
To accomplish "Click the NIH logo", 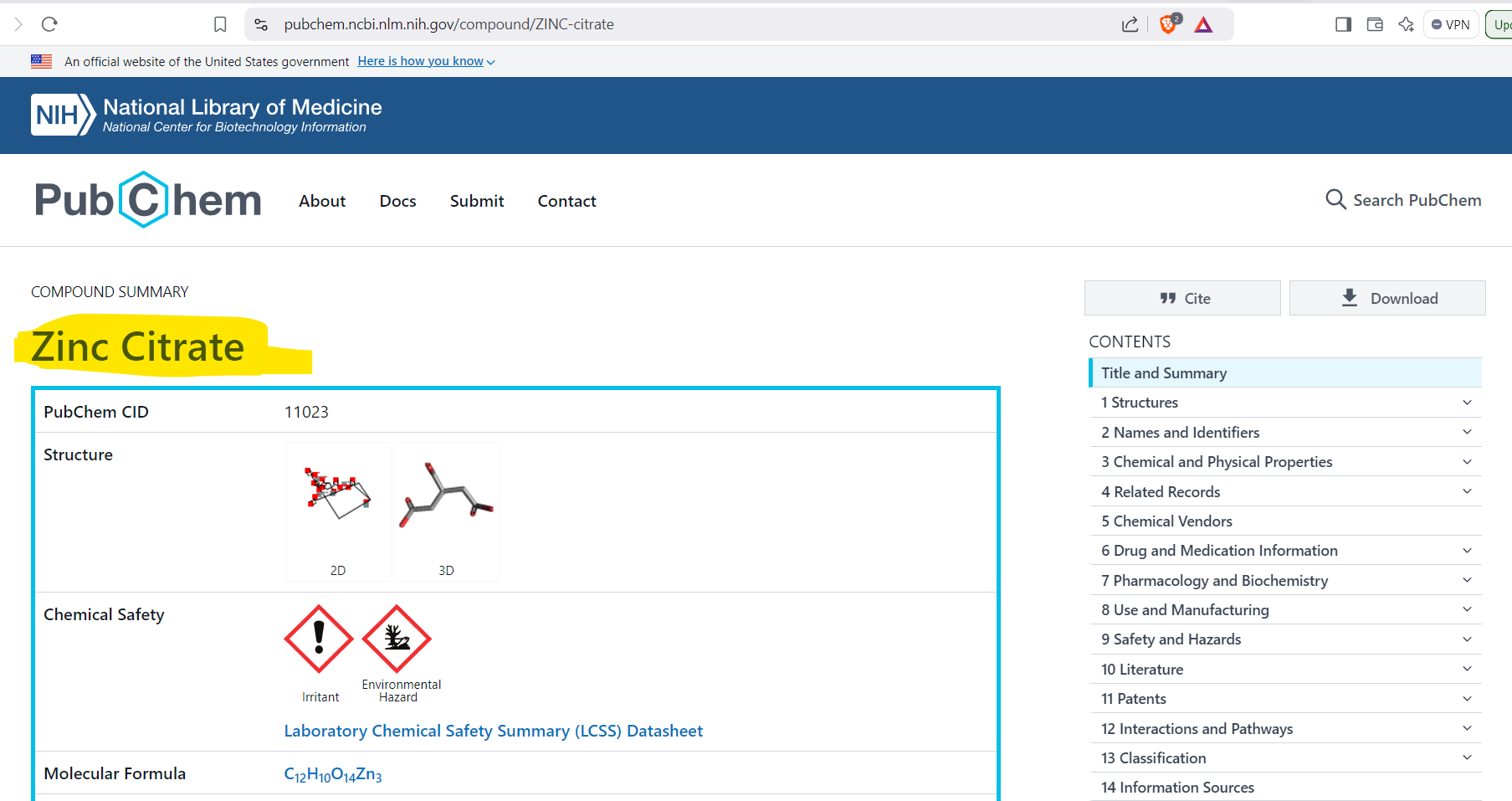I will click(x=63, y=115).
